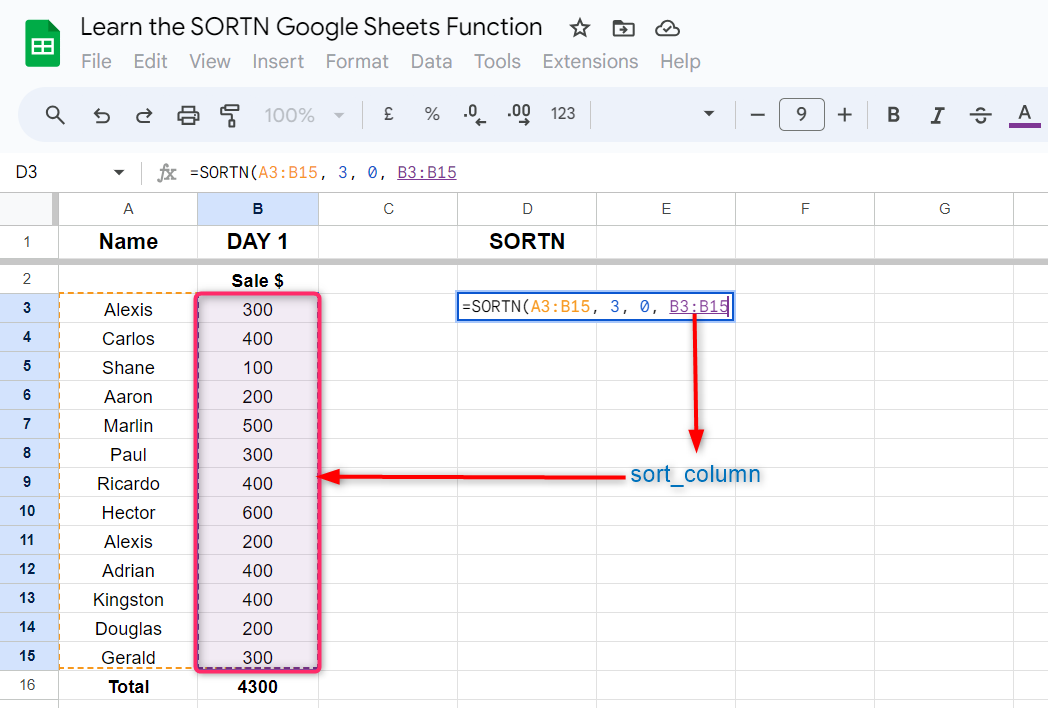Image resolution: width=1048 pixels, height=708 pixels.
Task: Click the cell containing 'Kingston'
Action: tap(128, 600)
